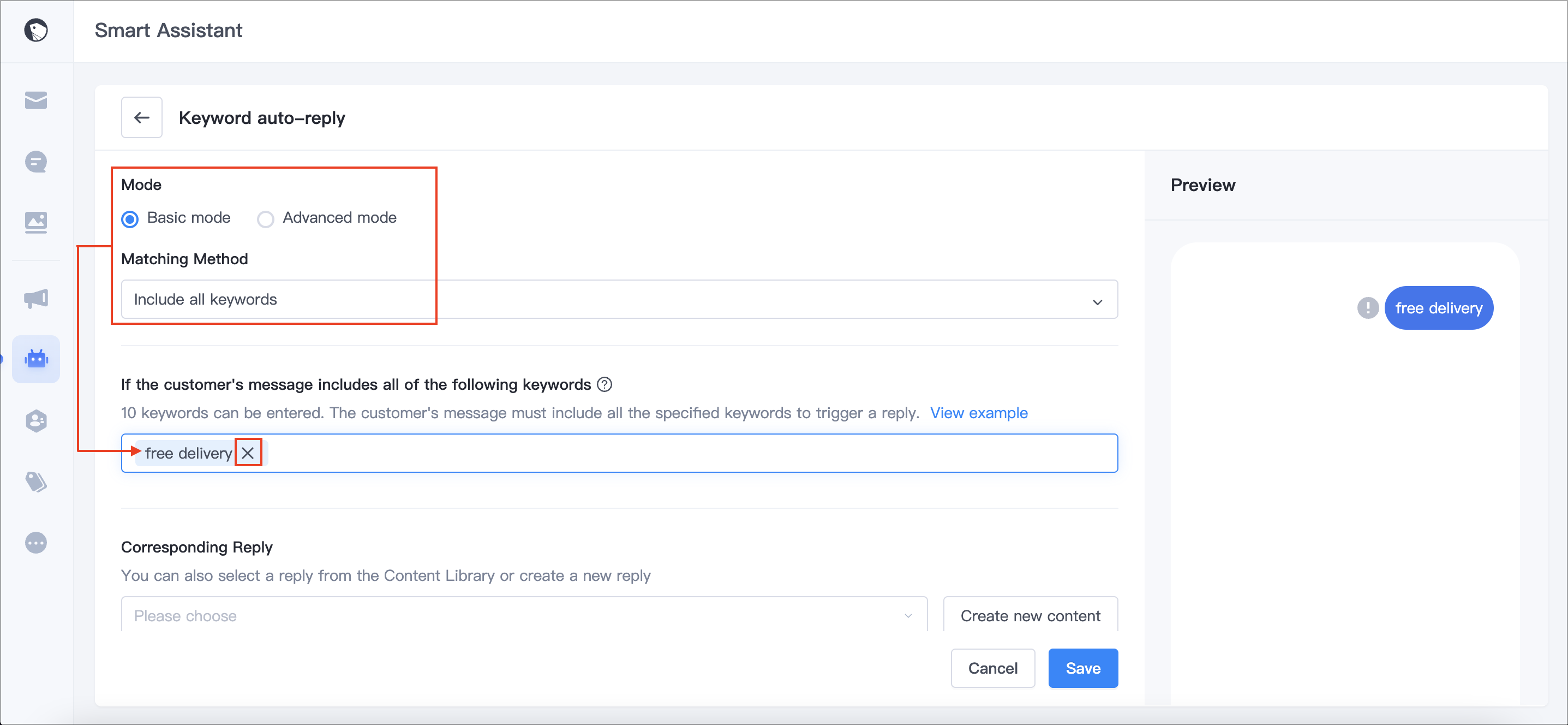1568x725 pixels.
Task: Open the Please choose reply dropdown
Action: click(x=524, y=615)
